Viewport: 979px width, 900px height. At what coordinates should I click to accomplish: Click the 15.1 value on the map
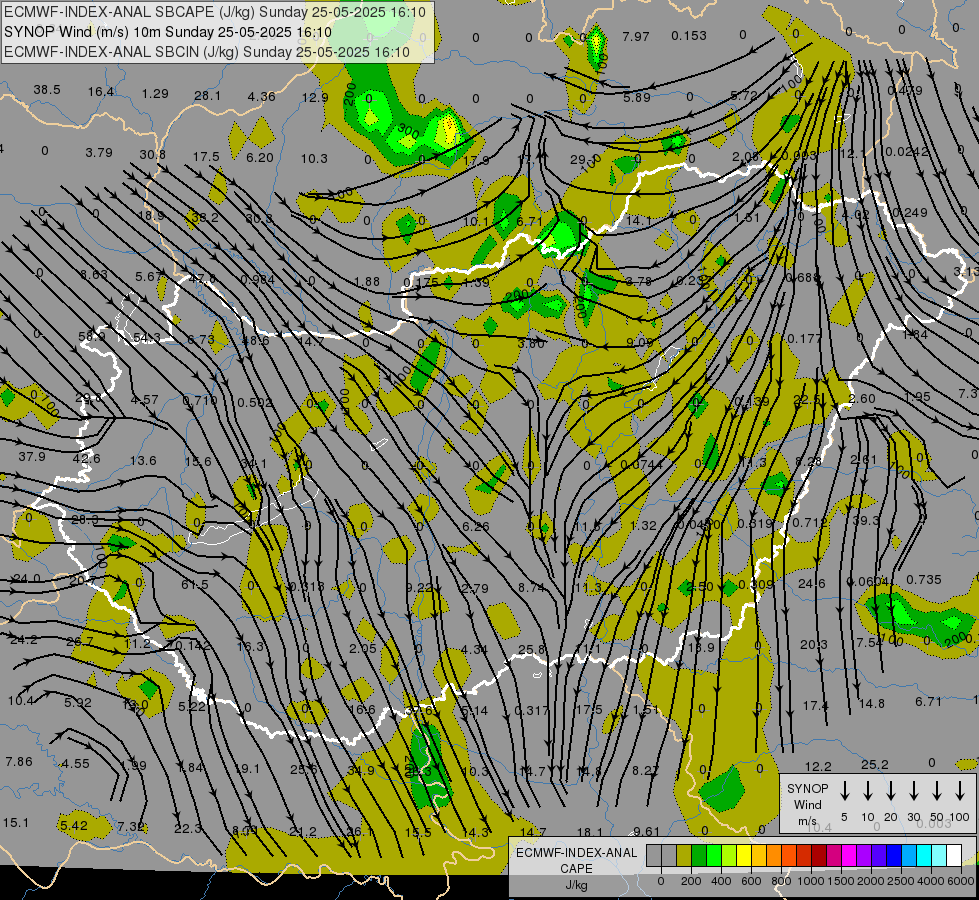coord(16,823)
